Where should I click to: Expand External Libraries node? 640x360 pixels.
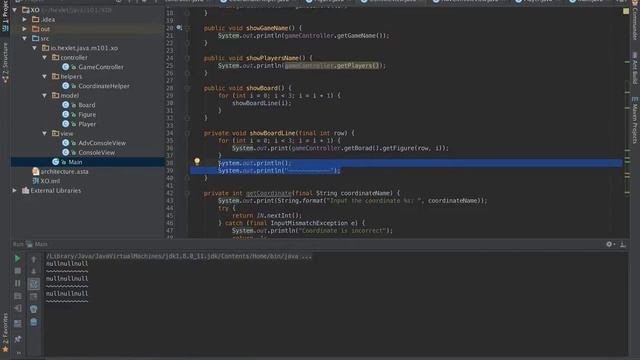(15, 191)
